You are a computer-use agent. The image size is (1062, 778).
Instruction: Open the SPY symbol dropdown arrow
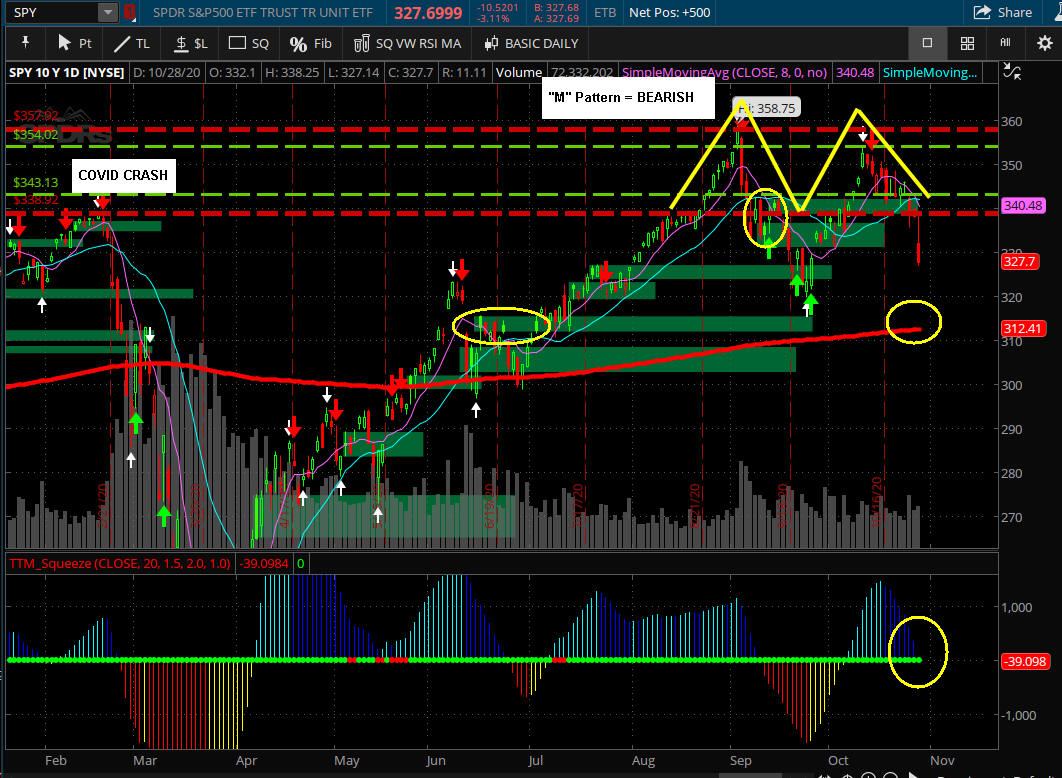[108, 12]
